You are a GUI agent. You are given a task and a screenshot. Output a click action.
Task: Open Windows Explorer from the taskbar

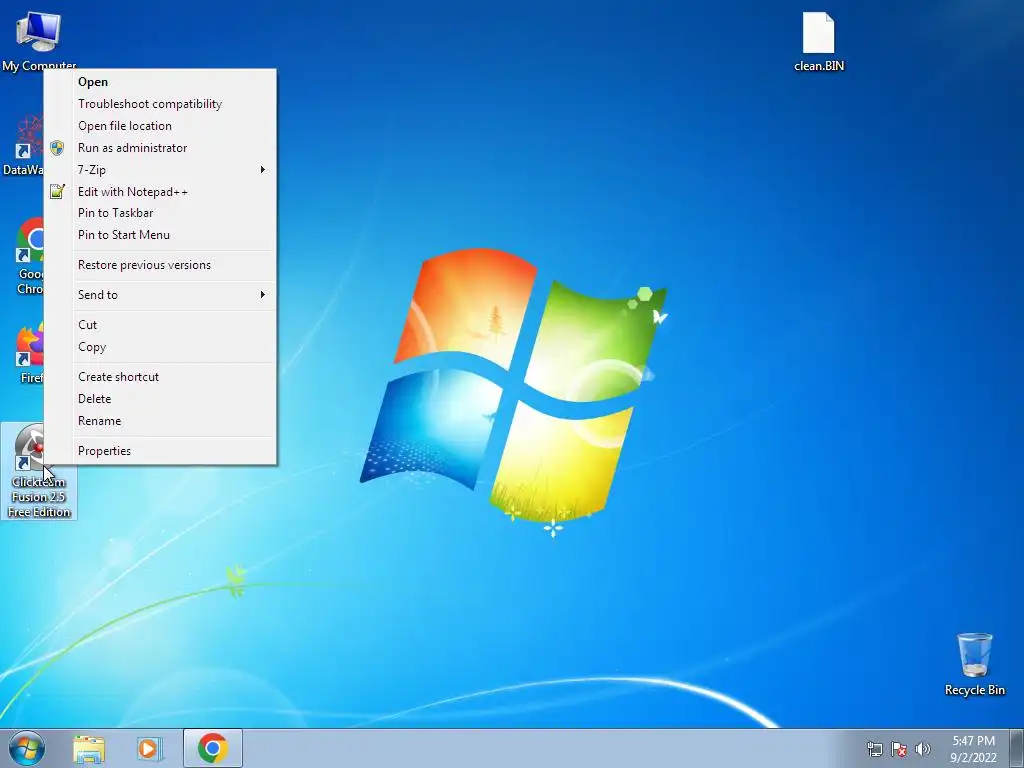(89, 748)
